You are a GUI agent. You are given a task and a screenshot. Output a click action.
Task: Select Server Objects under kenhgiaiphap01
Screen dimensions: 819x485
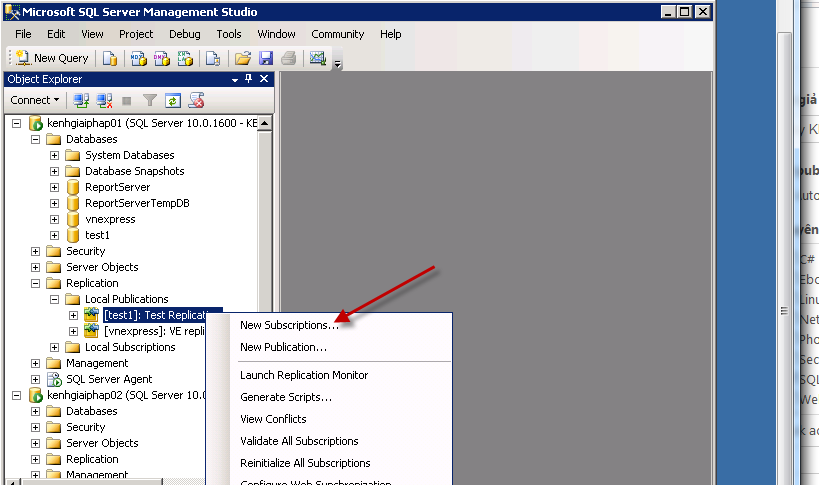(102, 267)
